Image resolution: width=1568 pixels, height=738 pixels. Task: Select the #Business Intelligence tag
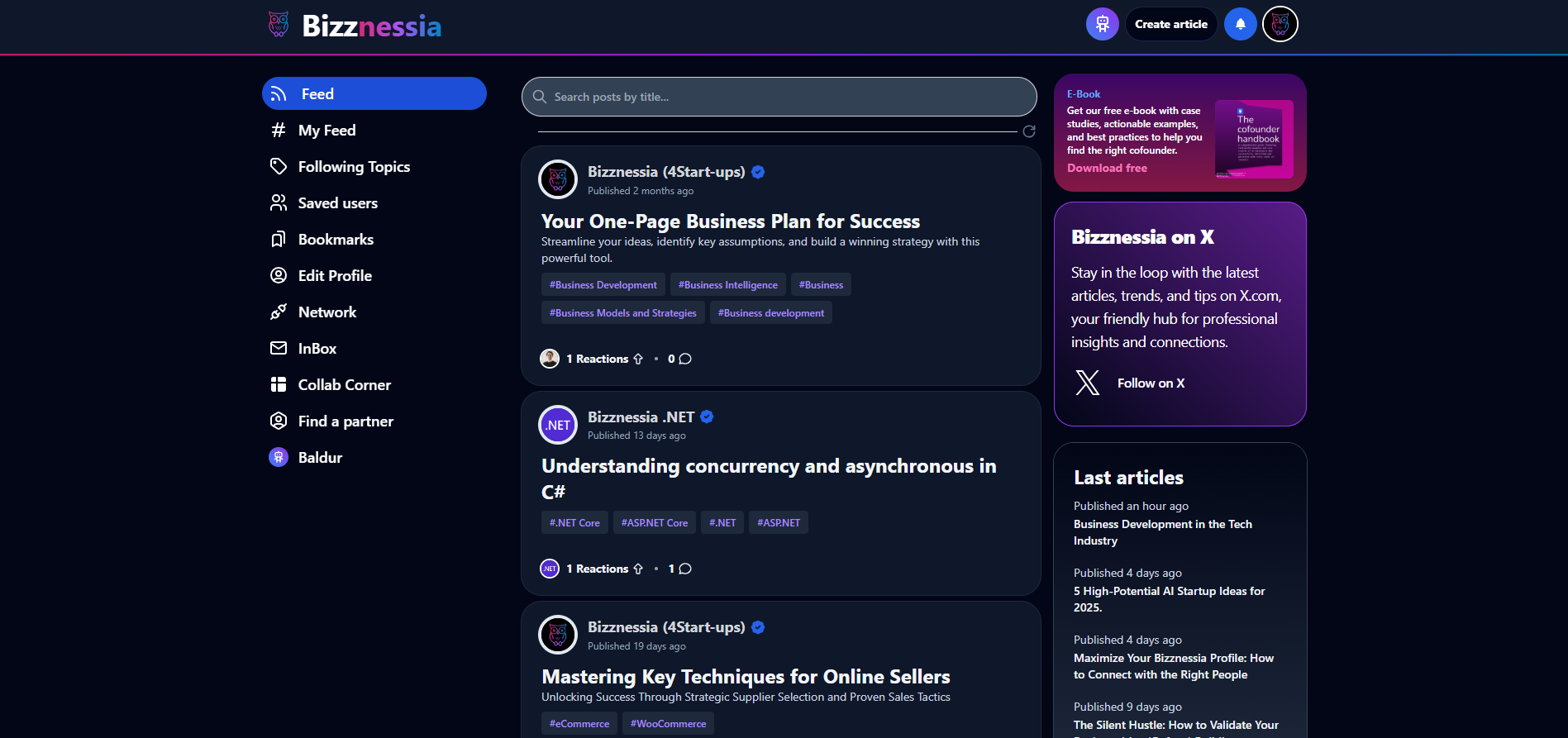point(728,284)
